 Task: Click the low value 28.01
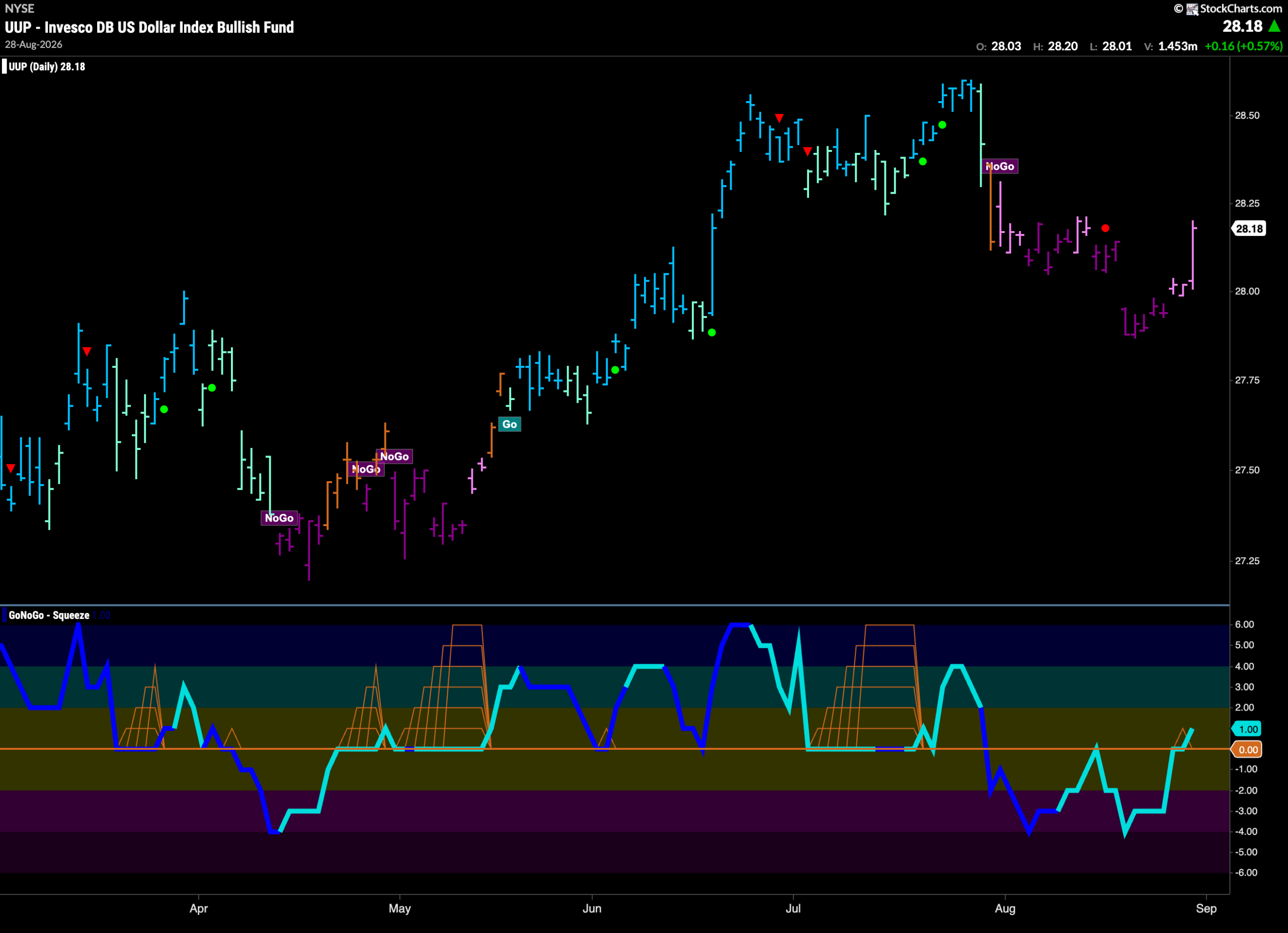point(1116,46)
